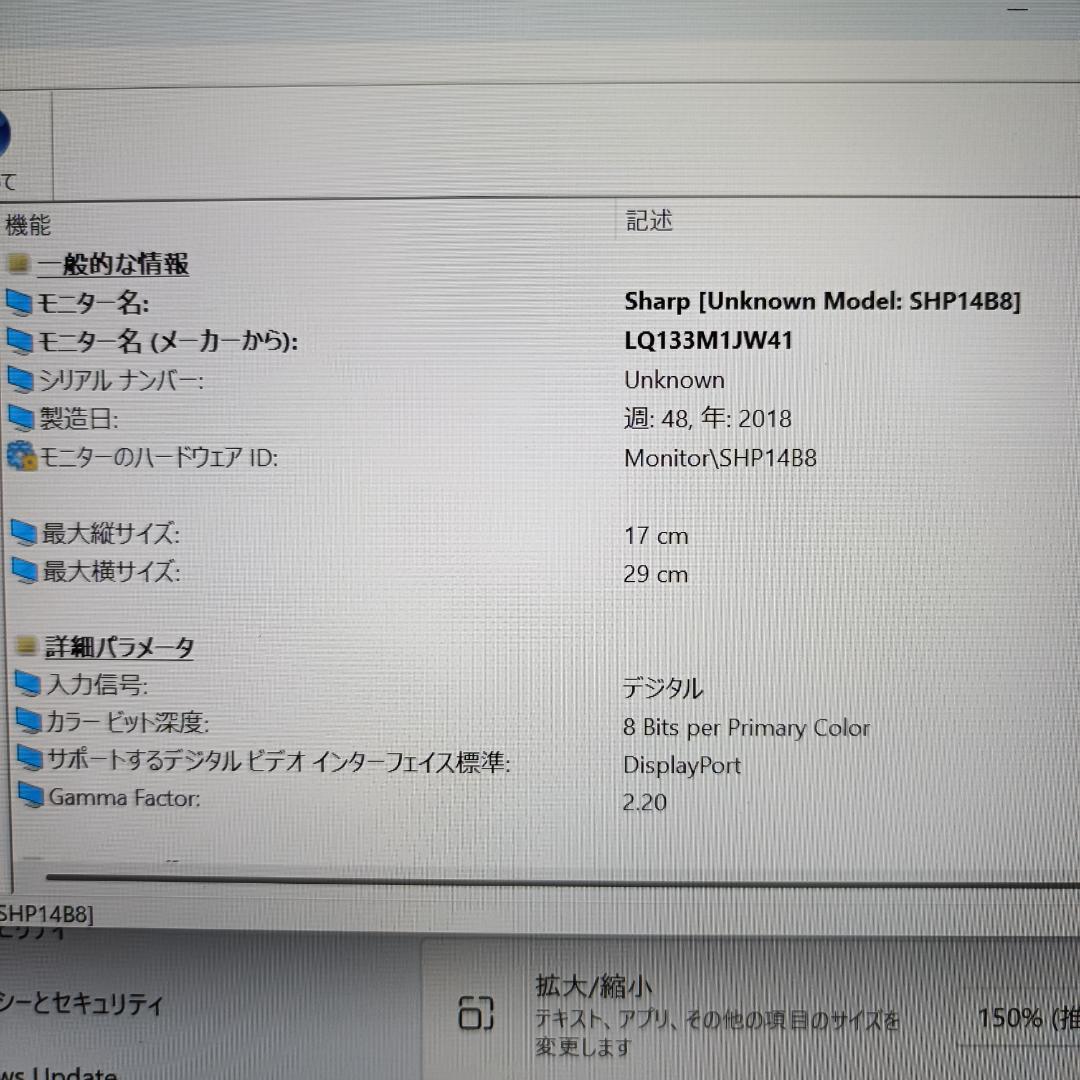The image size is (1080, 1080).
Task: Click the monitor icon beside Gamma Factor
Action: (x=32, y=795)
